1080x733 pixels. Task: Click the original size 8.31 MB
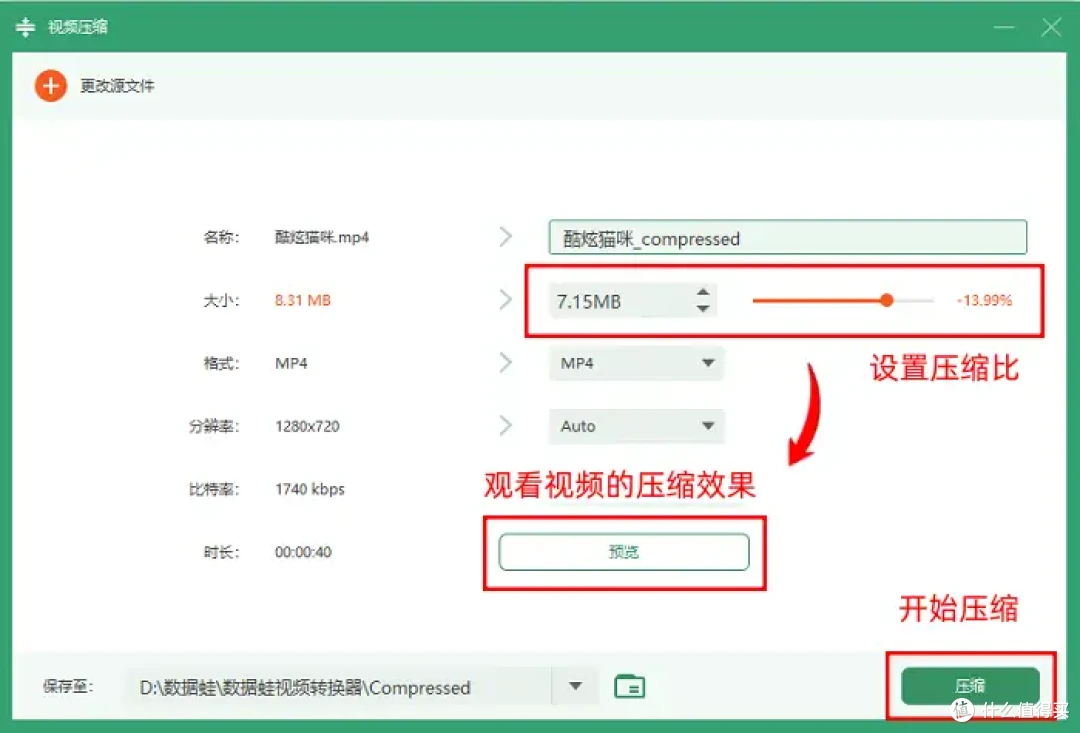[x=302, y=300]
